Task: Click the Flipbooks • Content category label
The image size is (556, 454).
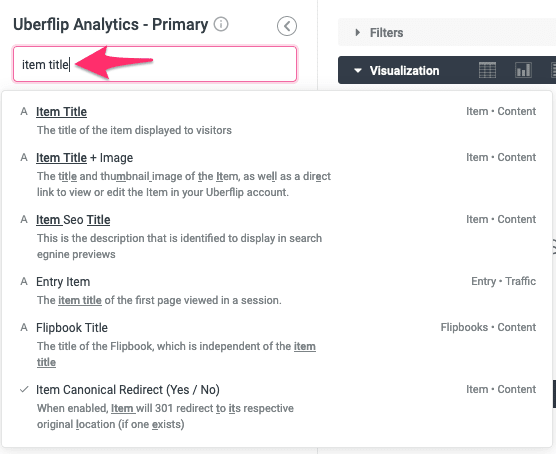Action: point(488,327)
